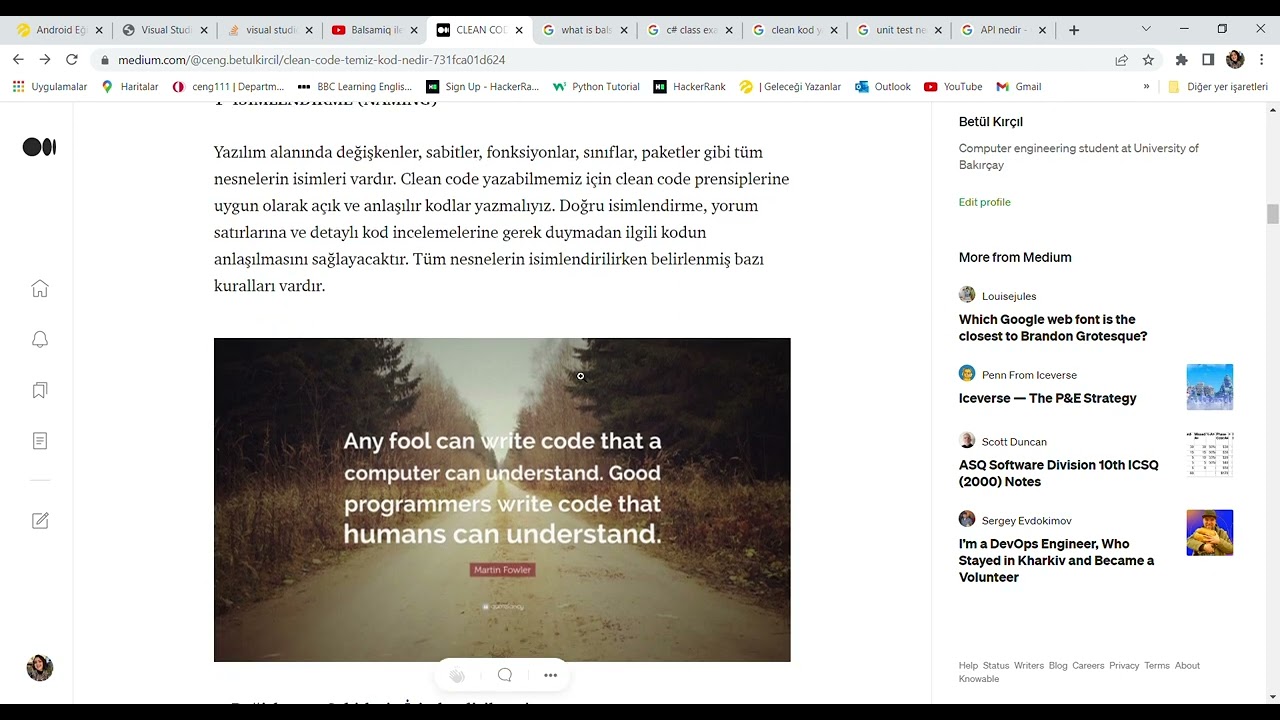Close the CLEAN CODE tab
Viewport: 1280px width, 720px height.
click(x=519, y=30)
